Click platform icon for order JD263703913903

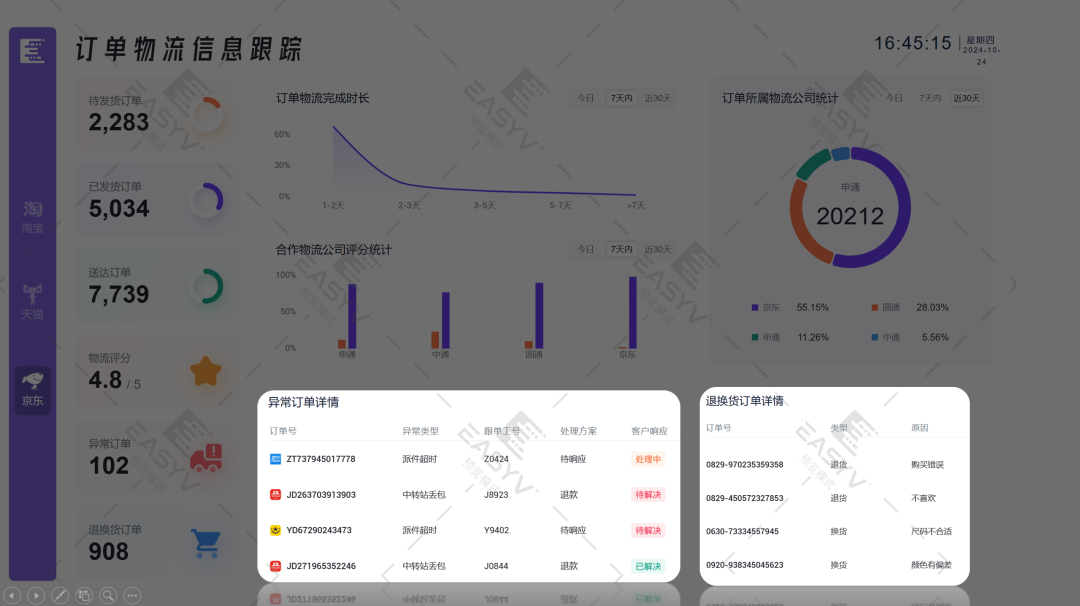click(x=275, y=494)
